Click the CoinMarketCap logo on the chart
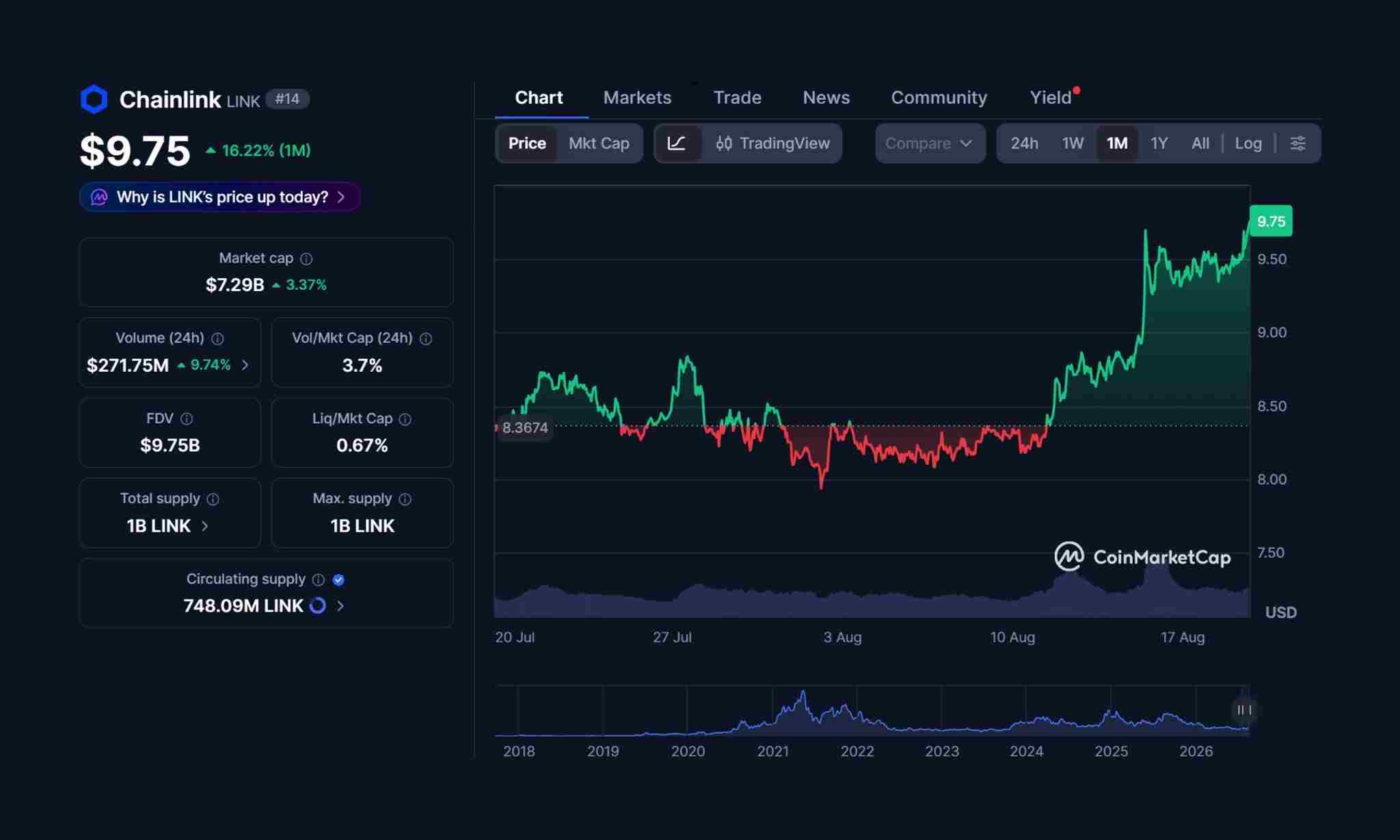Screen dimensions: 1400x840 tap(1142, 557)
